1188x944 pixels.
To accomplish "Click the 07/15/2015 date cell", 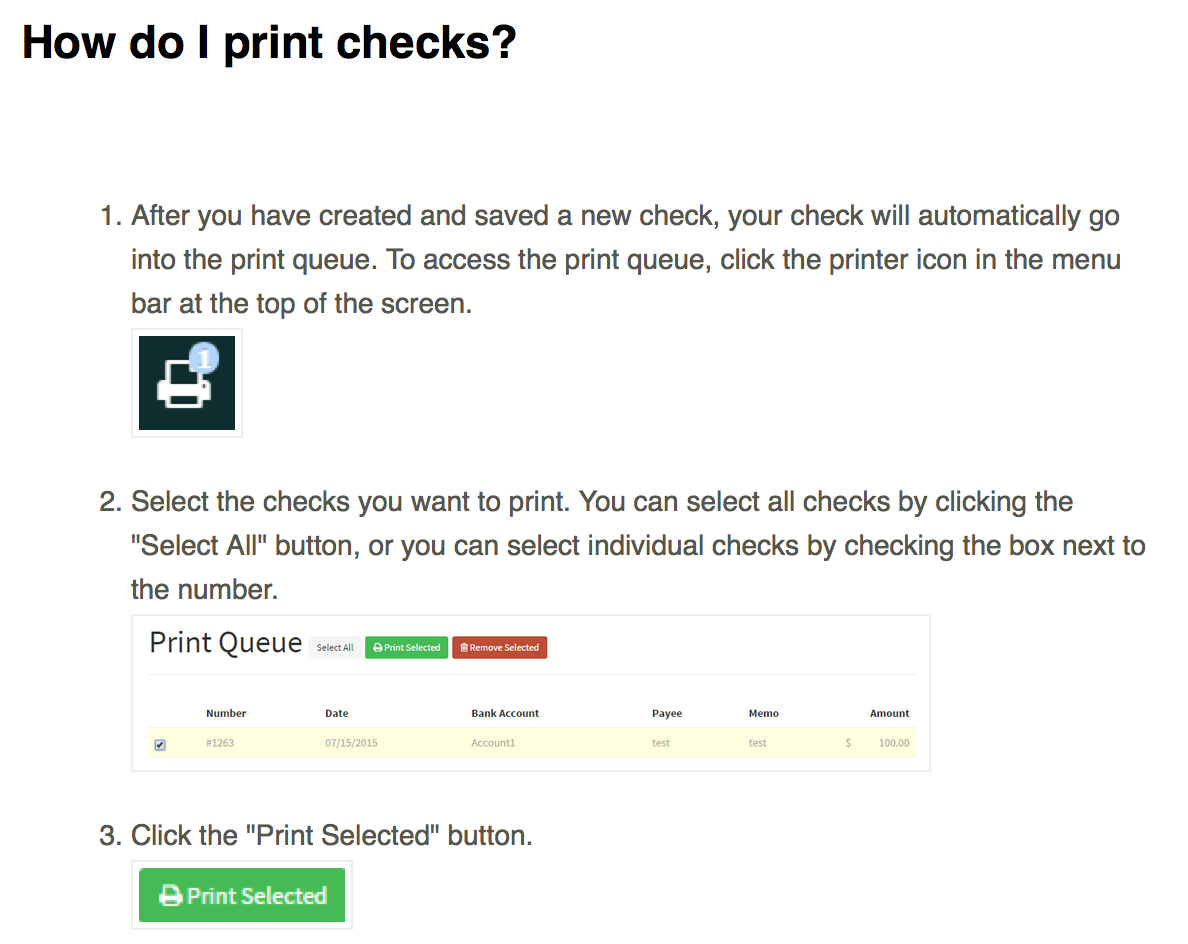I will (351, 743).
